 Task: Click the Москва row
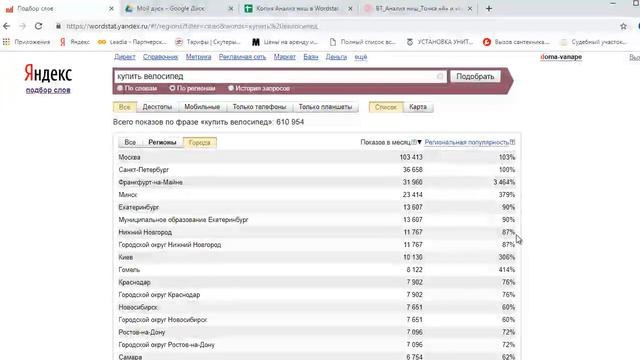pyautogui.click(x=317, y=157)
